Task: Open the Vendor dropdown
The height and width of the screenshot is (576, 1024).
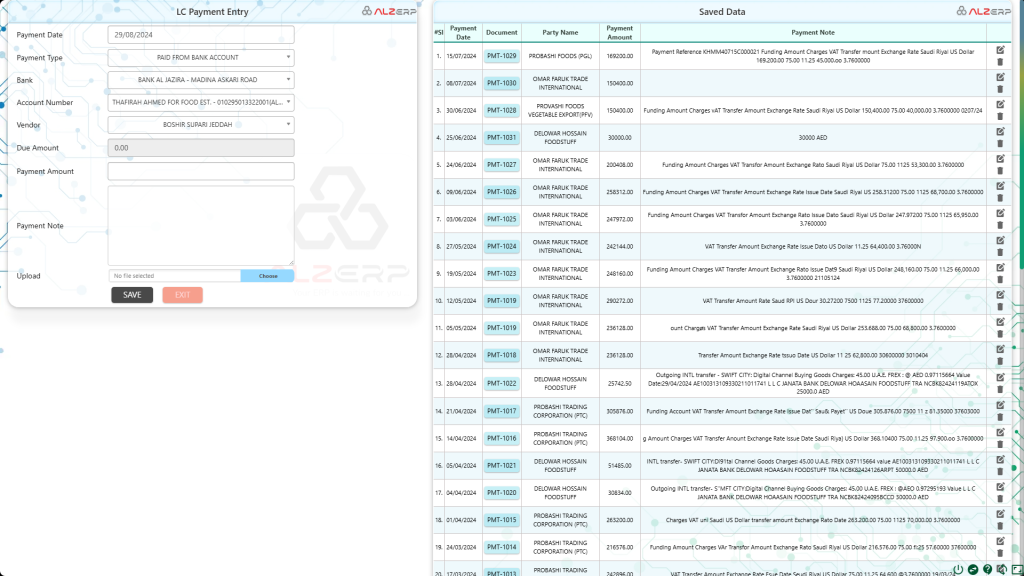Action: coord(201,125)
